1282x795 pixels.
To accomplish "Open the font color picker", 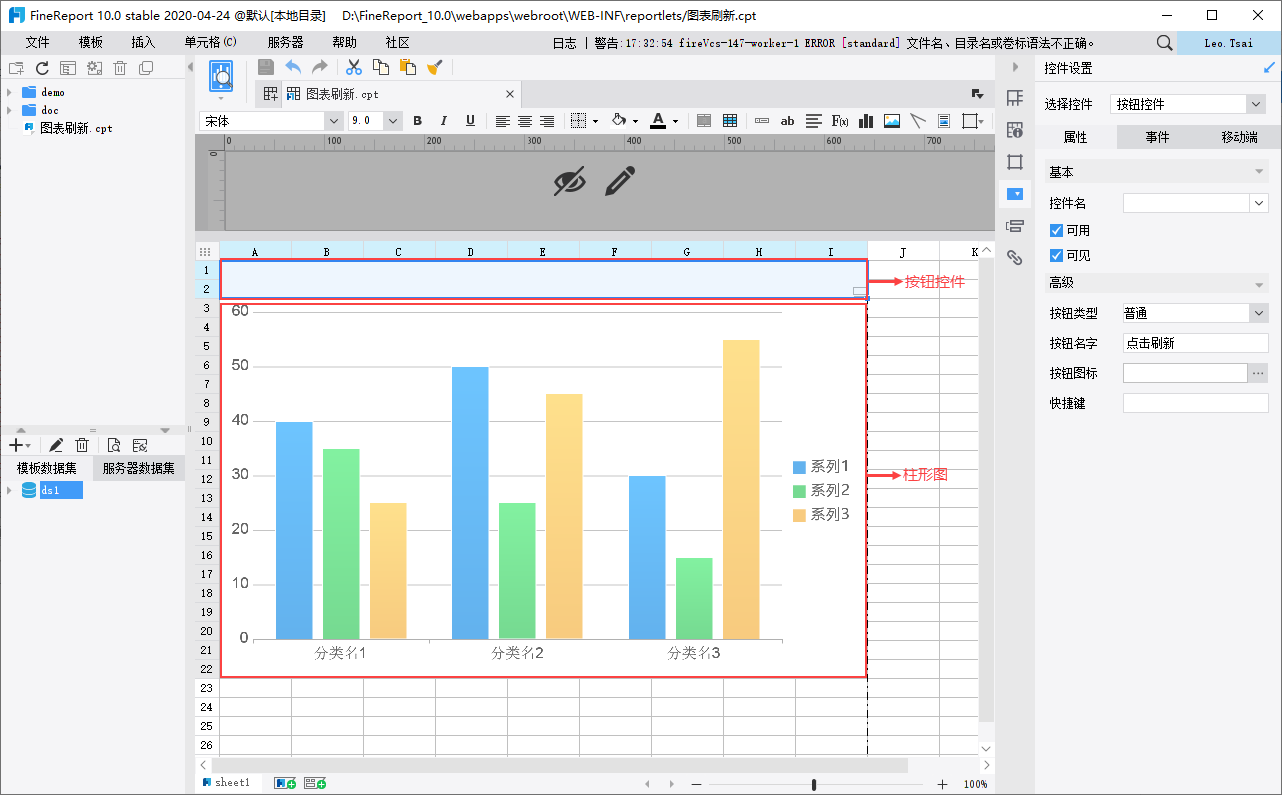I will (x=657, y=121).
